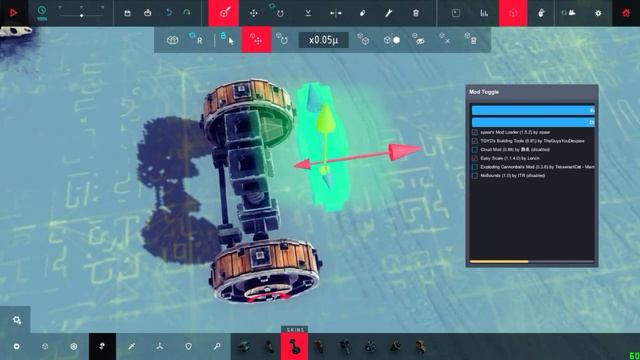
Task: Click the overlapping cubes icon in secondary toolbar
Action: [x=173, y=40]
